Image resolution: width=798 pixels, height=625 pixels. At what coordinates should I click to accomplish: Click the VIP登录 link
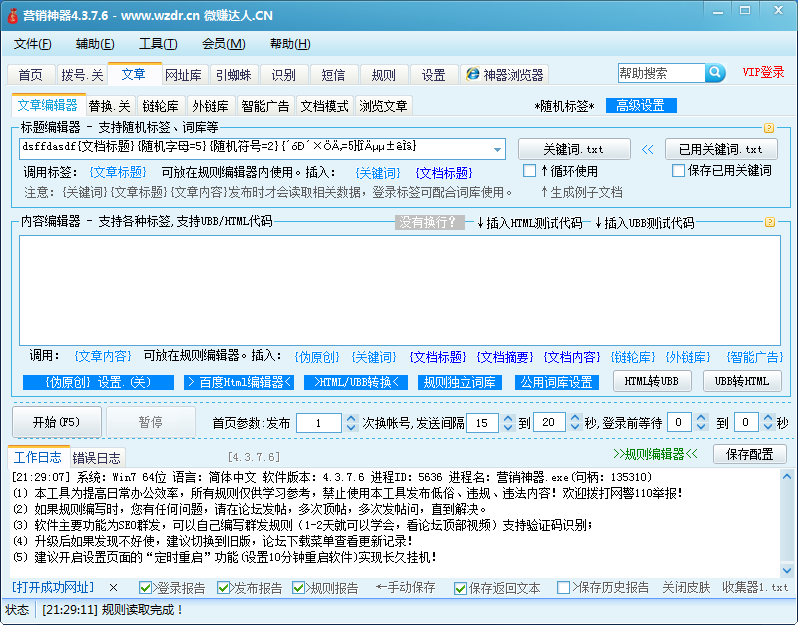tap(763, 72)
